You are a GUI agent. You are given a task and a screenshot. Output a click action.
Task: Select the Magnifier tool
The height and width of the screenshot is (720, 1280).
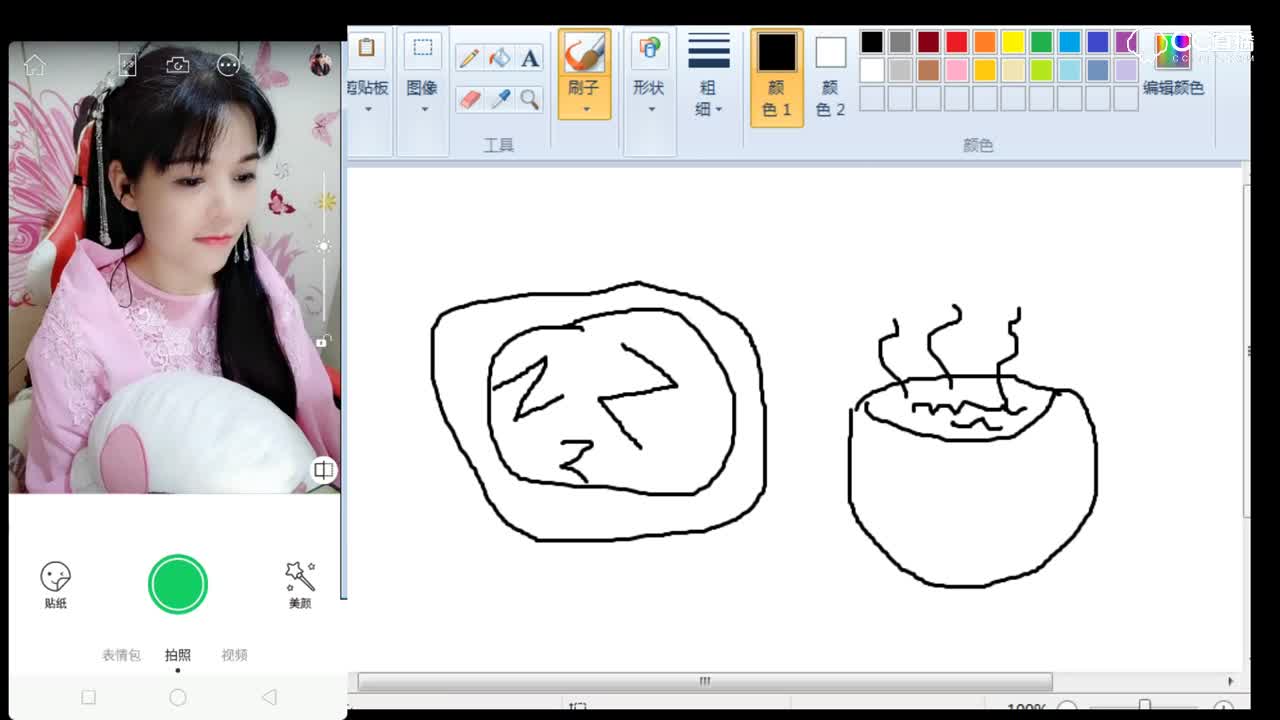(530, 99)
